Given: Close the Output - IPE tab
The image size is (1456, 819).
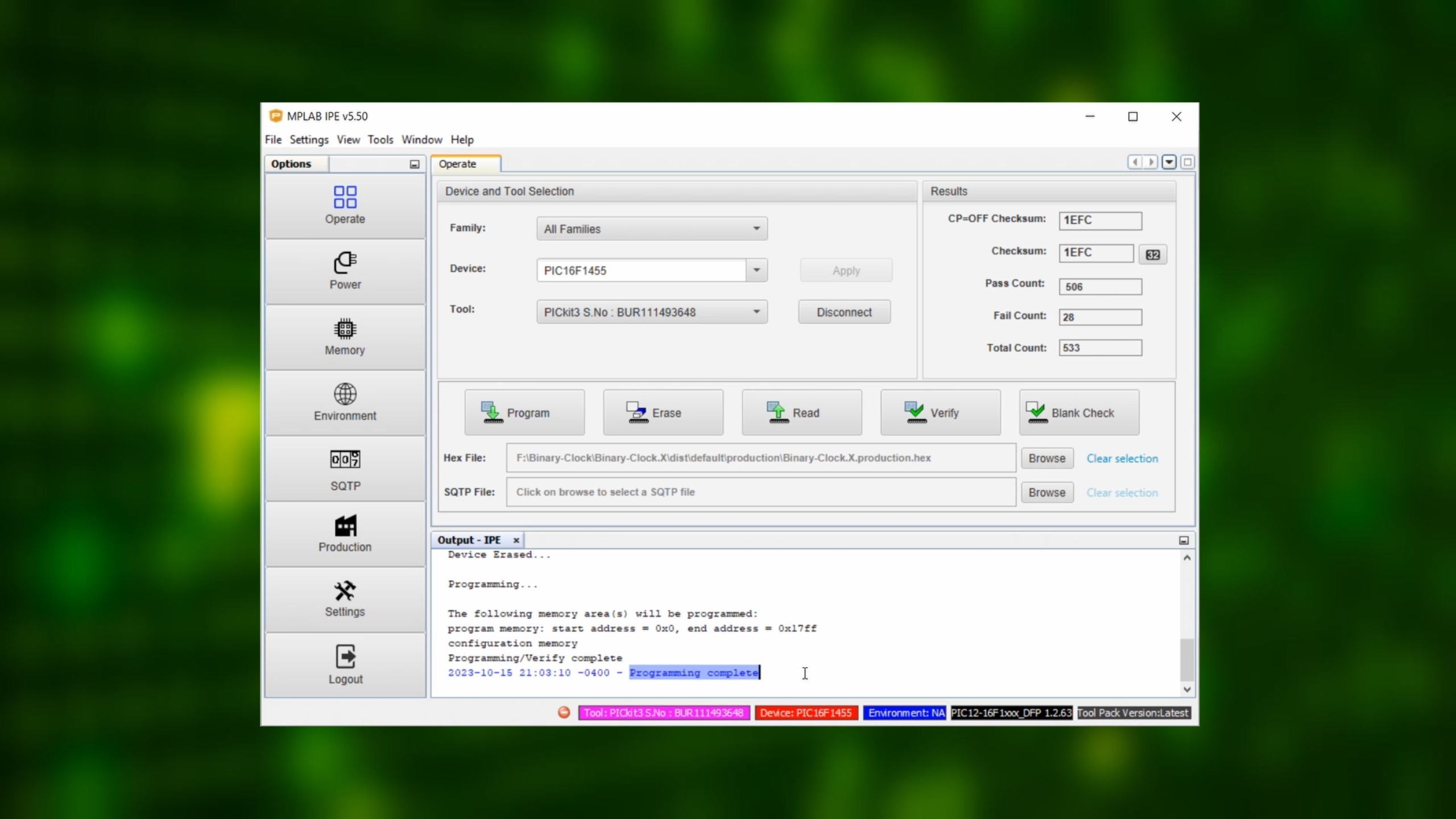Looking at the screenshot, I should [516, 540].
